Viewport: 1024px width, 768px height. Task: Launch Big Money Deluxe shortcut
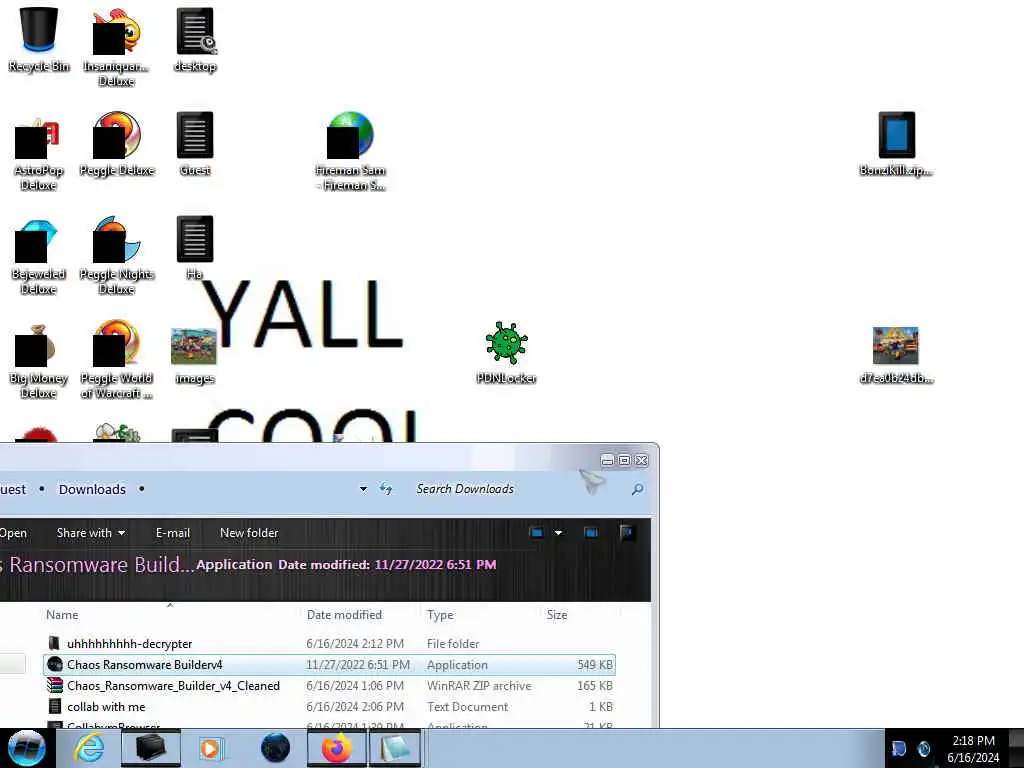[x=39, y=359]
